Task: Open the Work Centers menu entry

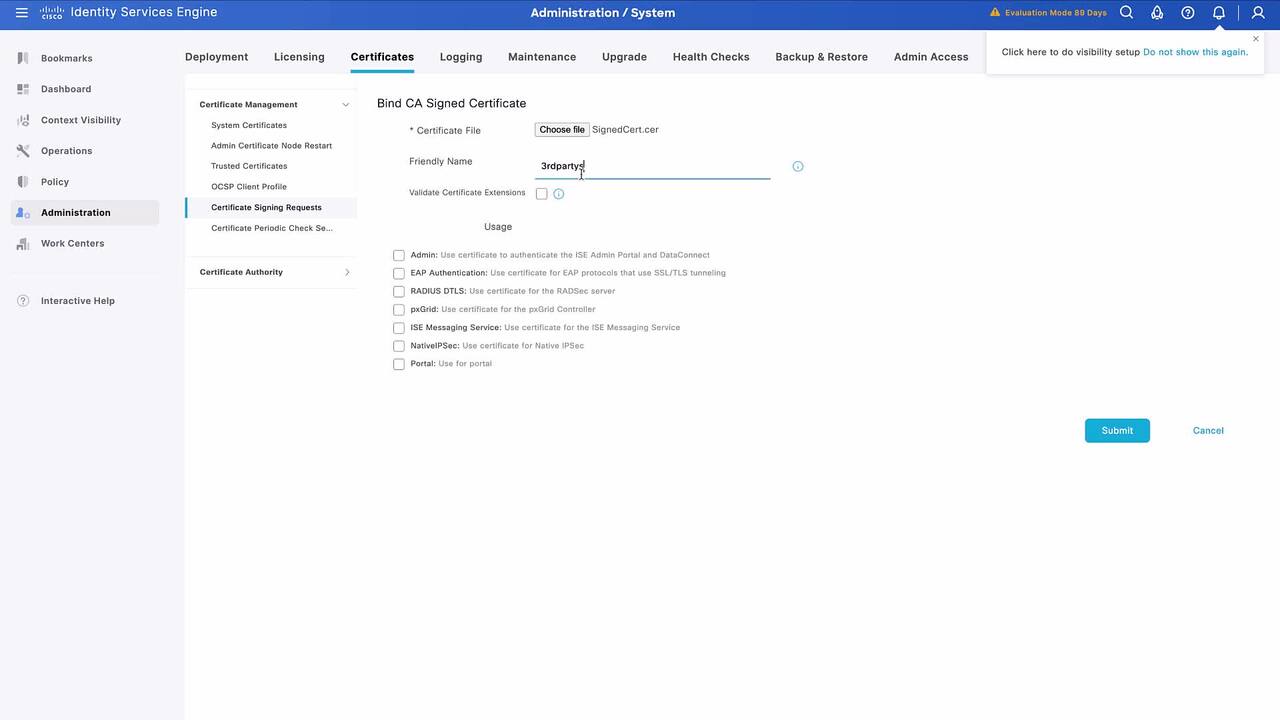Action: click(x=72, y=244)
